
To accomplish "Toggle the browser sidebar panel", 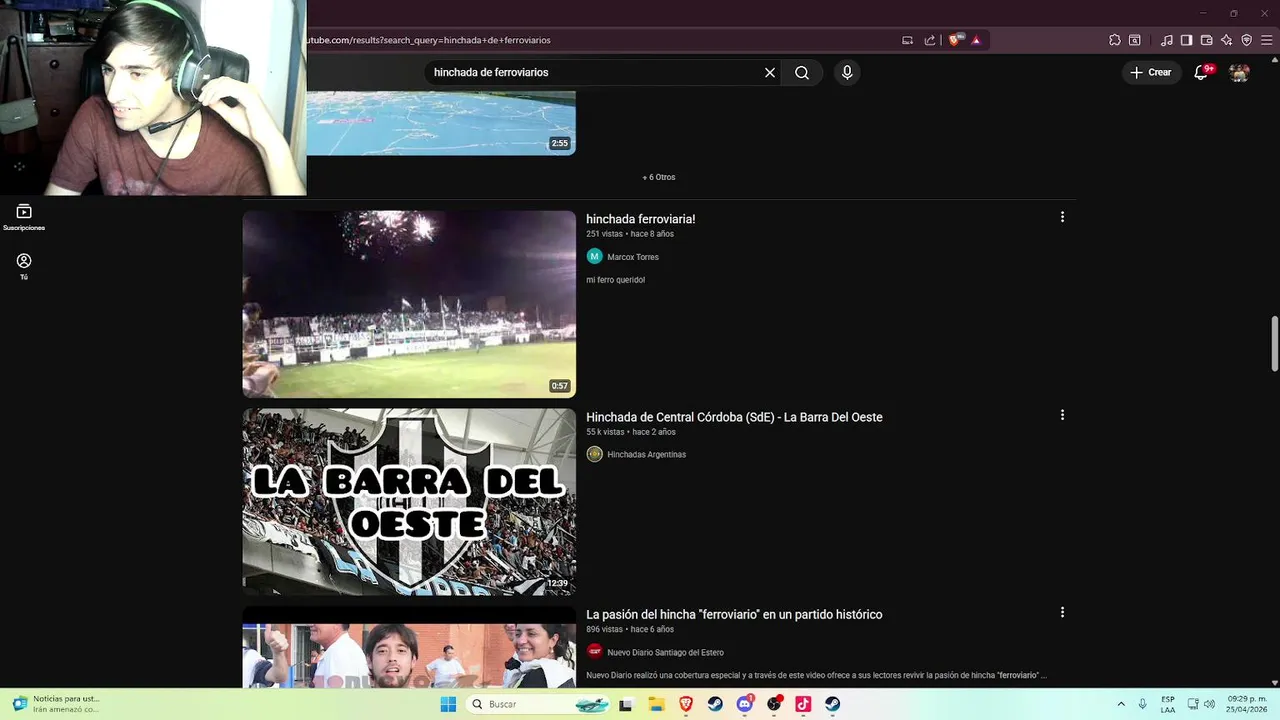I will click(1186, 40).
